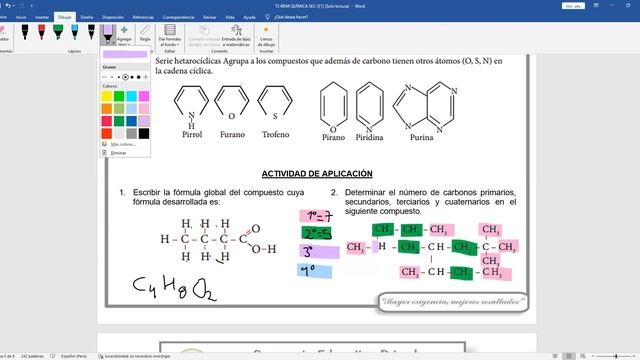Image resolution: width=640 pixels, height=360 pixels.
Task: Choose the light blue color swatch
Action: point(131,109)
